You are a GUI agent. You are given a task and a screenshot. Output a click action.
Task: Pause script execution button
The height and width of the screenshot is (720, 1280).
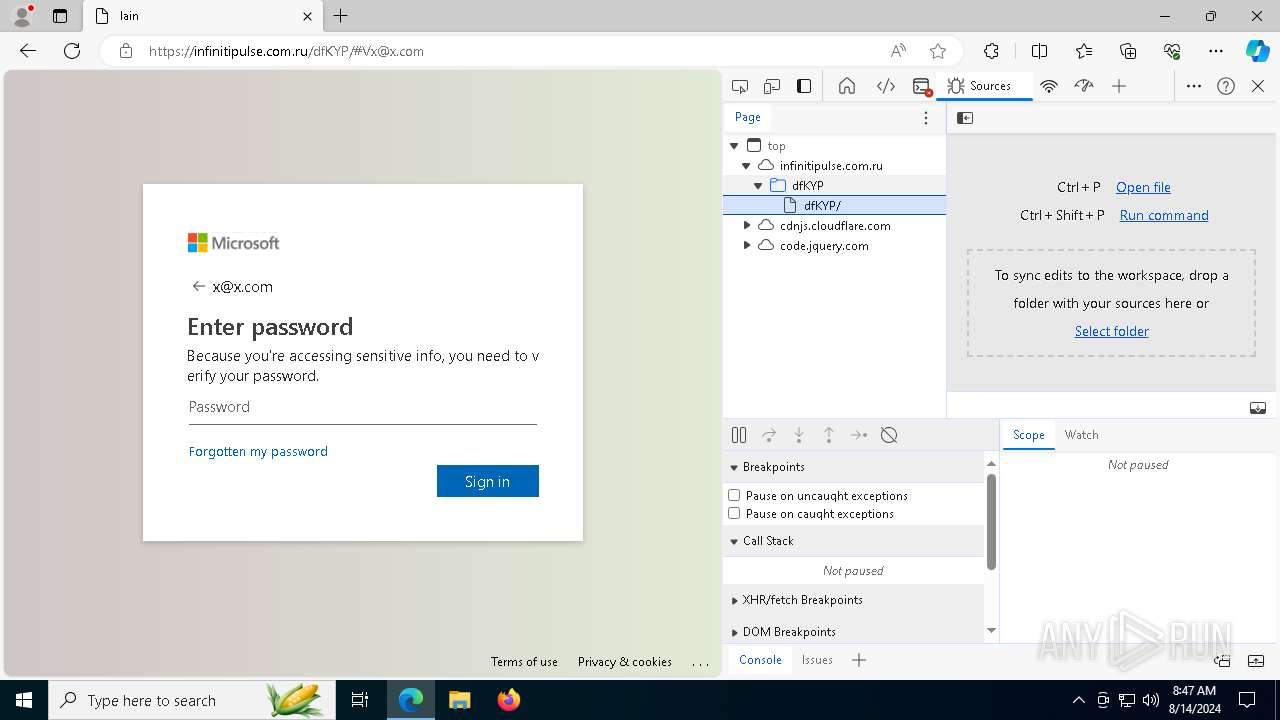pyautogui.click(x=739, y=435)
